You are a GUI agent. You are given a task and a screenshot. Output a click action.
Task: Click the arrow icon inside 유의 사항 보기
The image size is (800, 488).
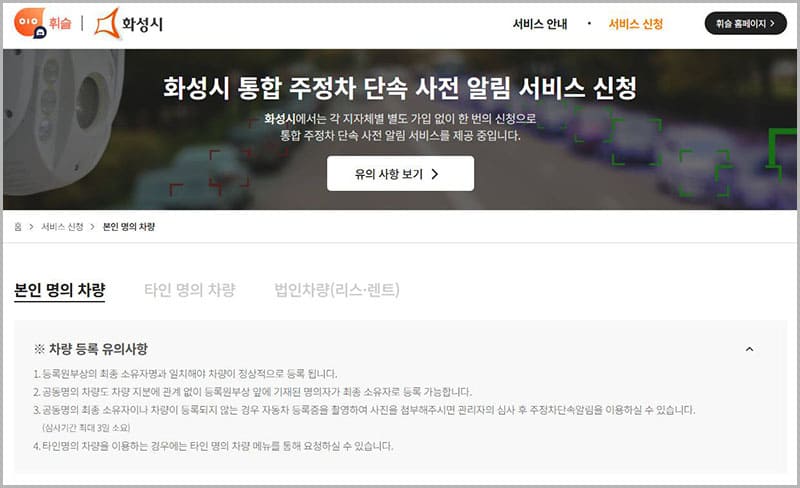tap(434, 174)
